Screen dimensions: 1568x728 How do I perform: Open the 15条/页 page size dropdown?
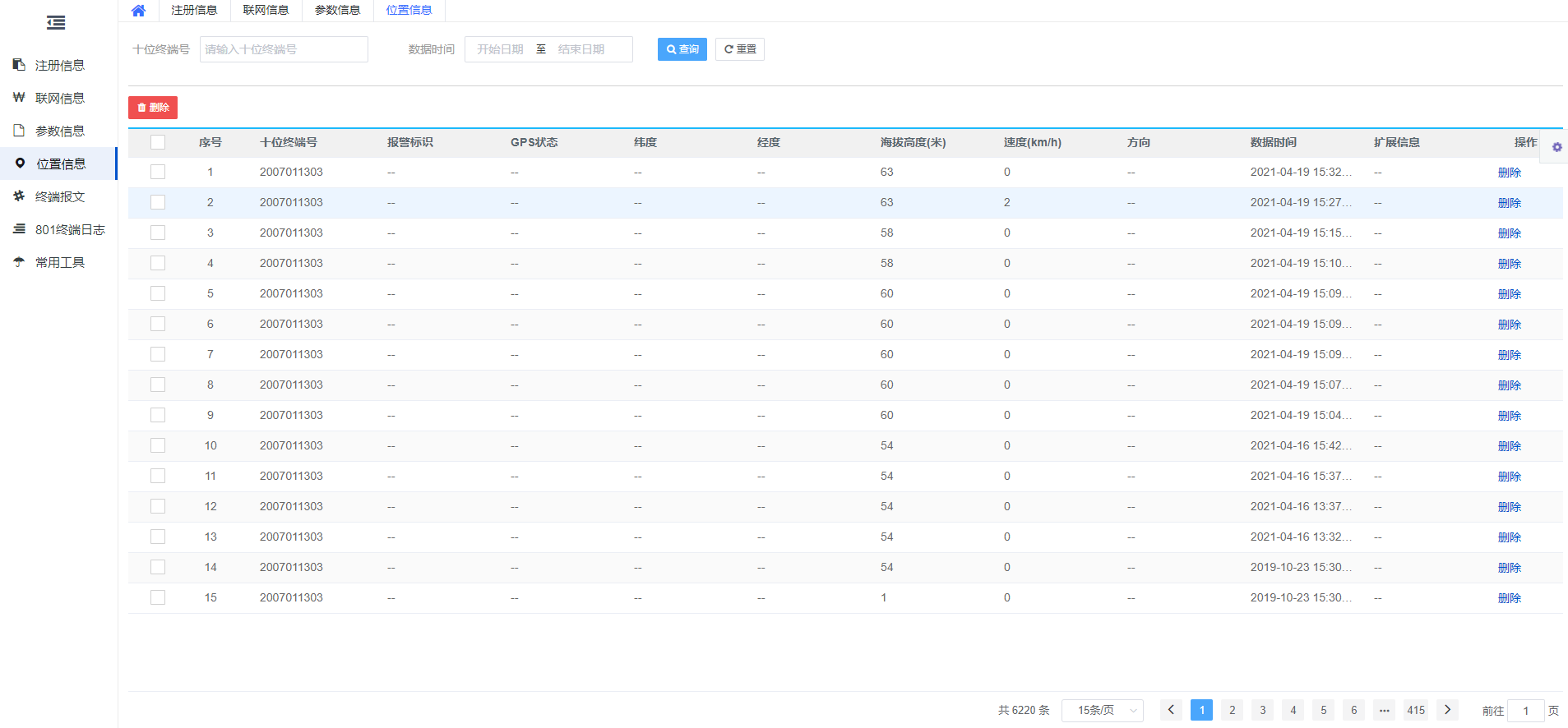pos(1103,710)
